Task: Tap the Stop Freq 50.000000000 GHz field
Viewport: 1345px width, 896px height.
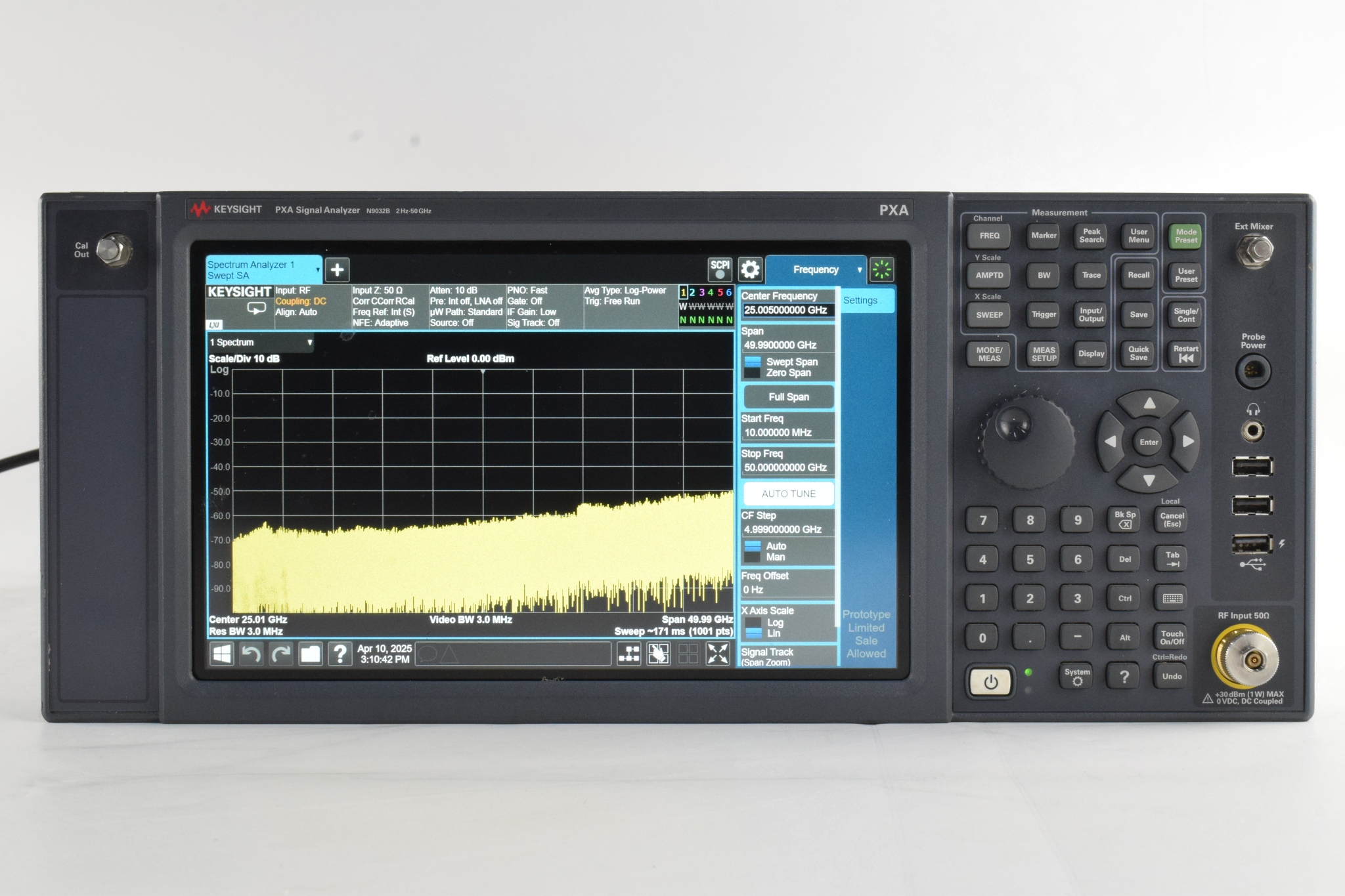Action: (x=789, y=467)
